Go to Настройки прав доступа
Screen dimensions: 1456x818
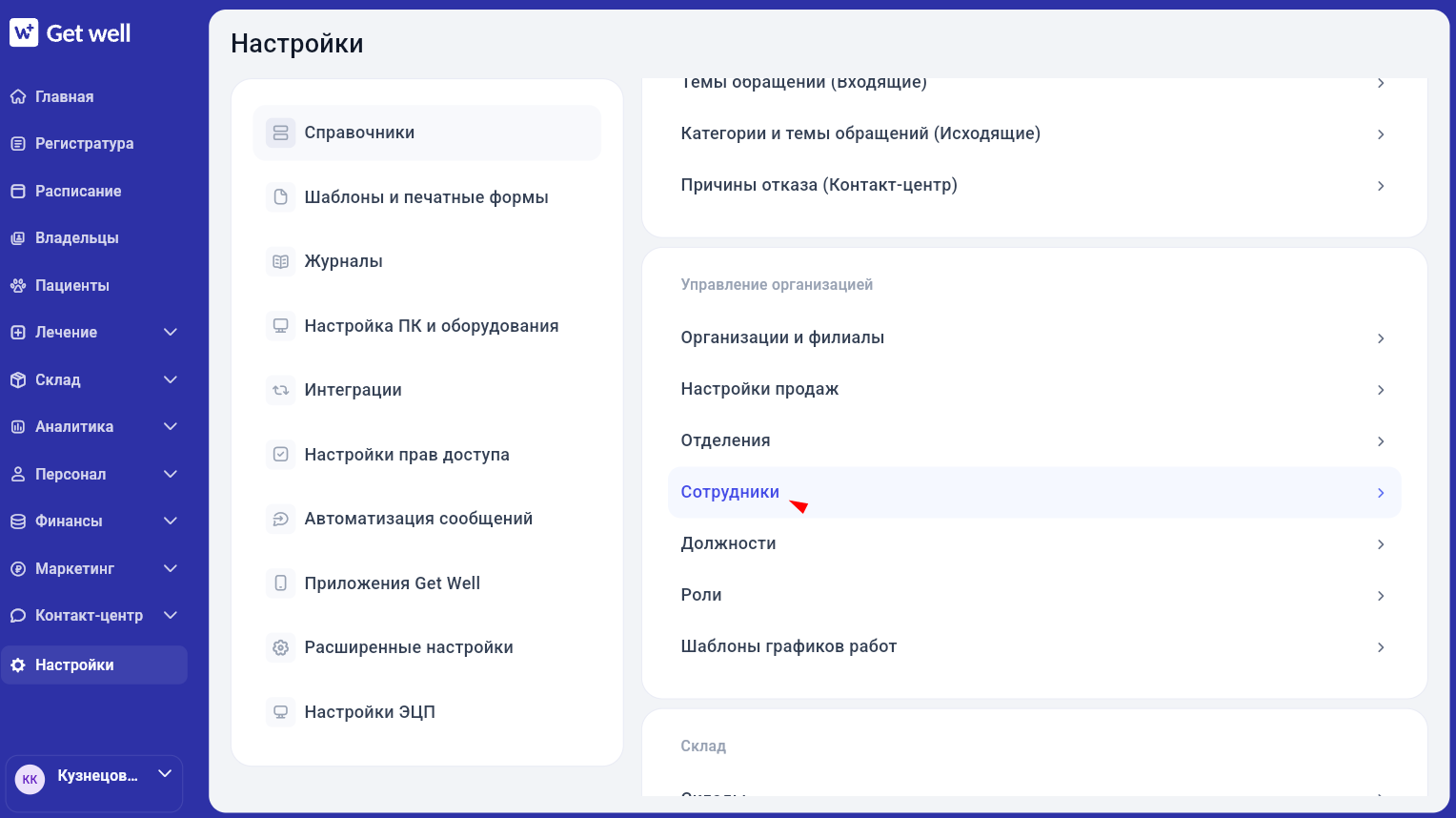point(427,455)
